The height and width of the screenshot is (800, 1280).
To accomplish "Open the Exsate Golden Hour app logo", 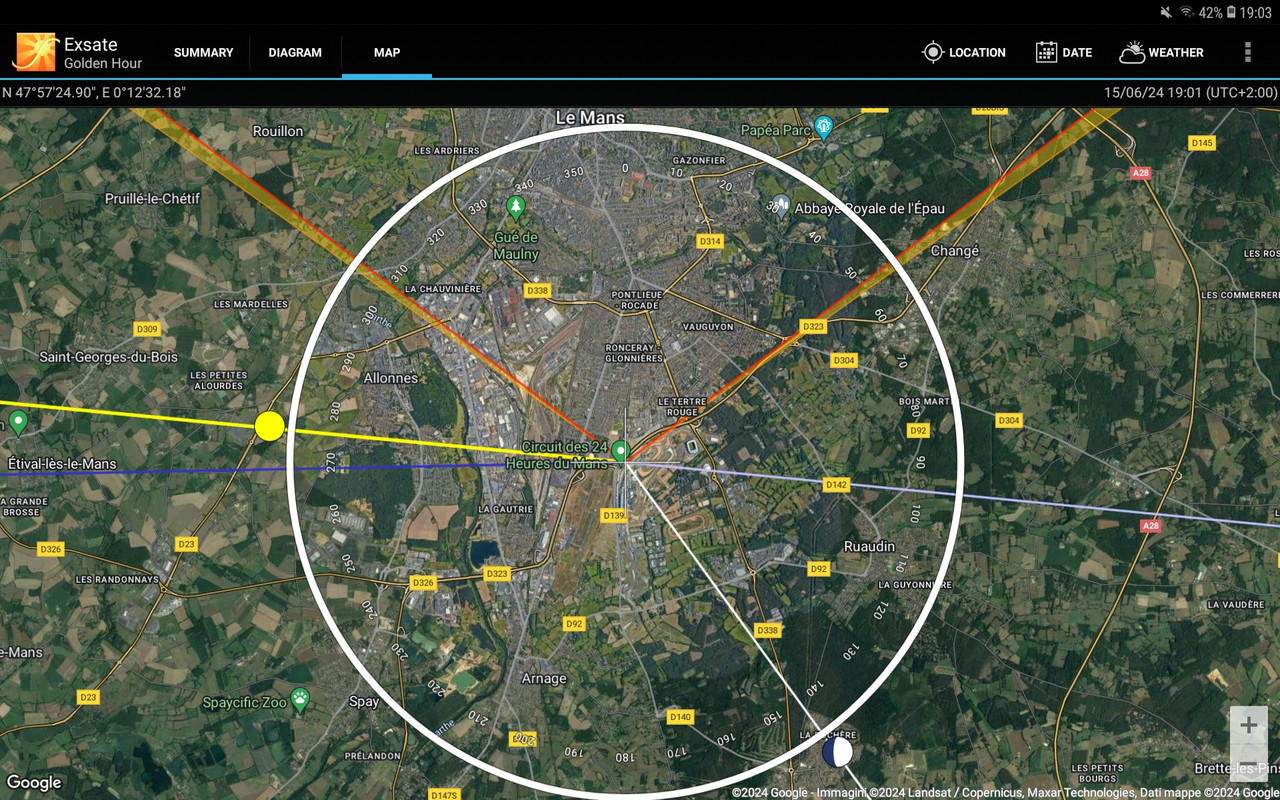I will (35, 52).
